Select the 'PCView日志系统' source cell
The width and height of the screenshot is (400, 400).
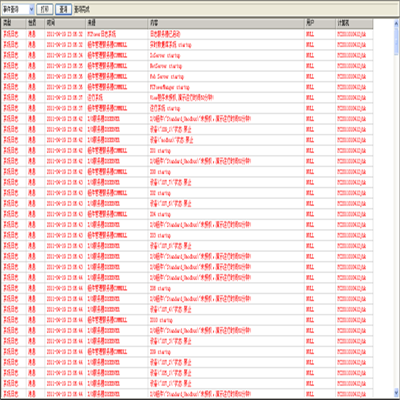117,34
